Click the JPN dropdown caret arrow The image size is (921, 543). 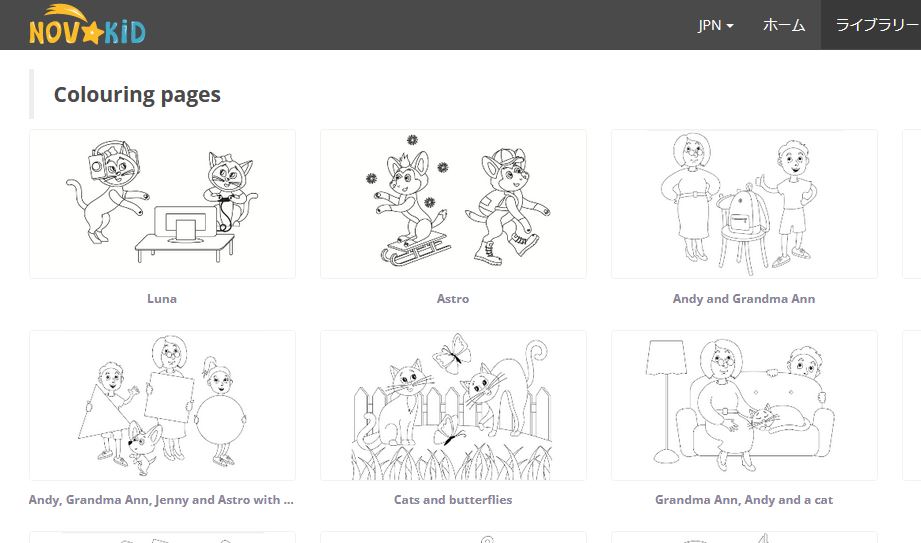[x=730, y=26]
